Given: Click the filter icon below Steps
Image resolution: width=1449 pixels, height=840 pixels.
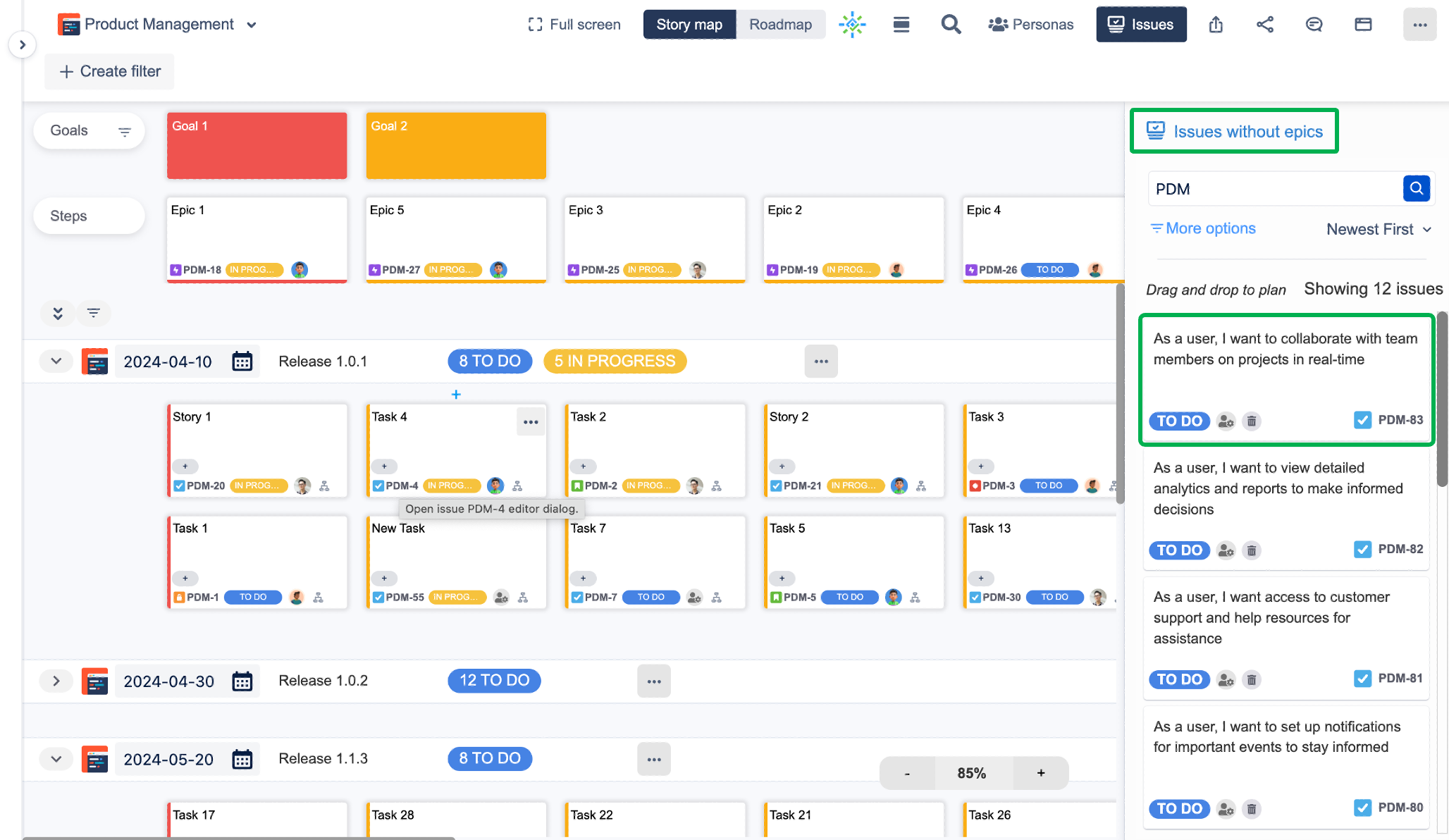Looking at the screenshot, I should [x=94, y=313].
